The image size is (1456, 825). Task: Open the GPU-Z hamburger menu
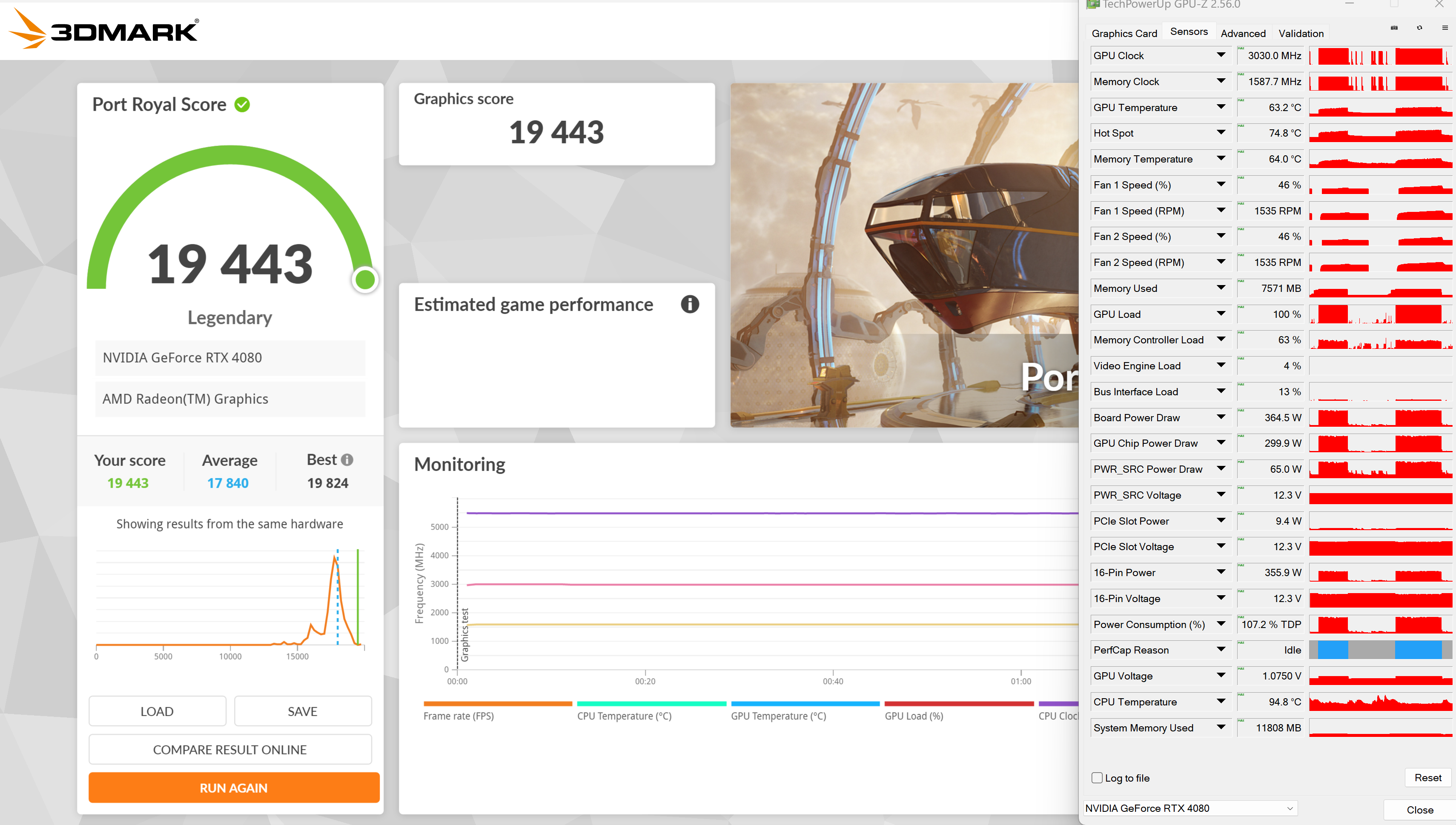coord(1445,28)
